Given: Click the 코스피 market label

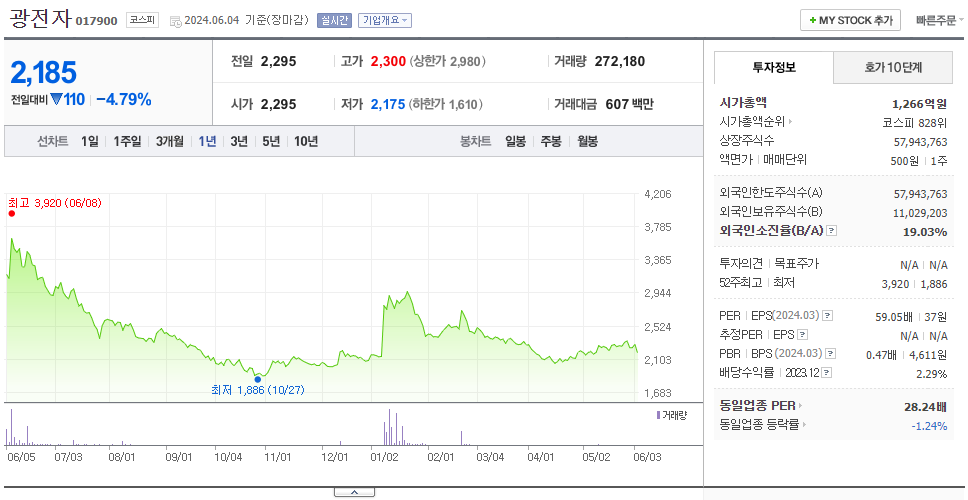Looking at the screenshot, I should pyautogui.click(x=143, y=20).
